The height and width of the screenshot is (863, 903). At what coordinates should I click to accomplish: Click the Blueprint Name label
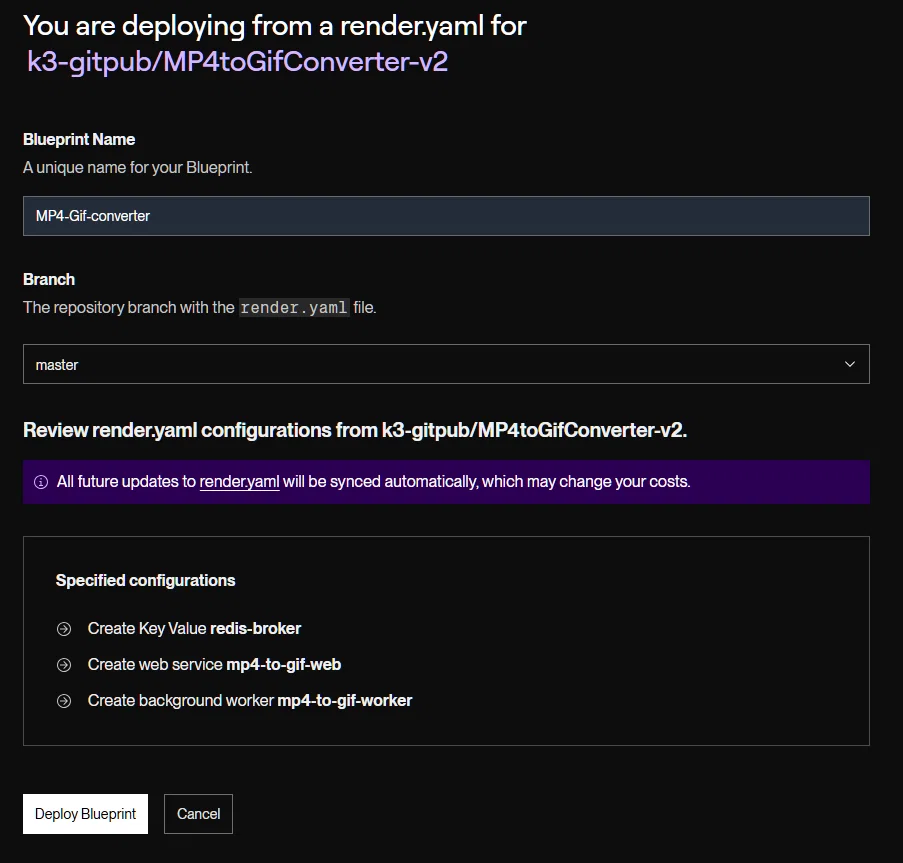click(79, 139)
